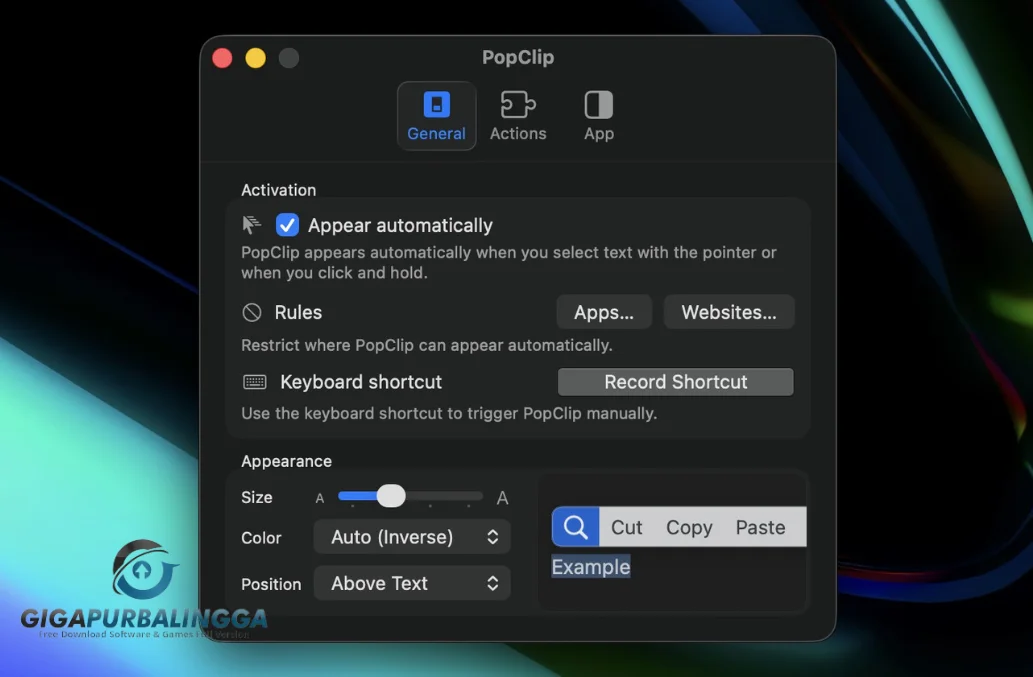This screenshot has height=677, width=1033.
Task: Click the "Restrict where PopClip can appear" description
Action: click(x=427, y=345)
